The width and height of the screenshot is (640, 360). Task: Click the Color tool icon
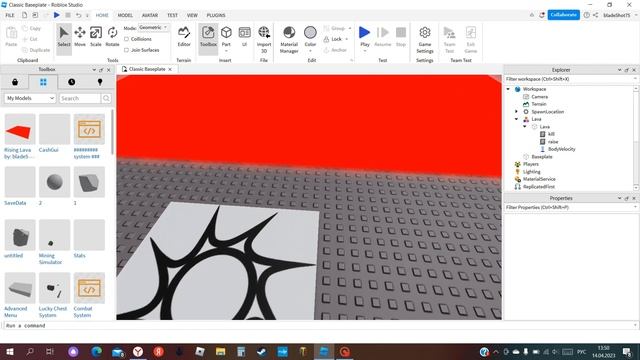(310, 33)
